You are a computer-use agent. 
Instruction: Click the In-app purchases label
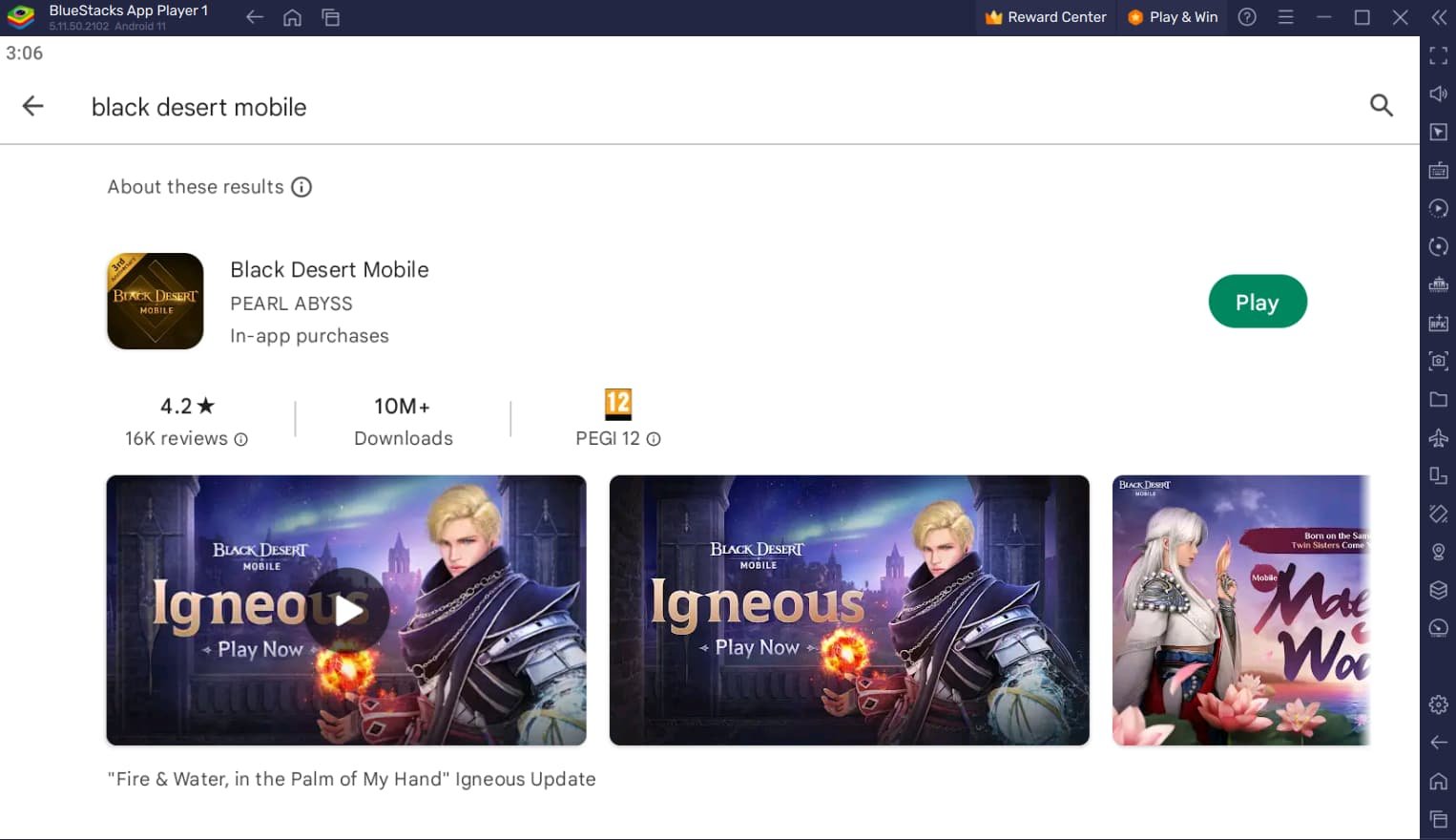(x=309, y=336)
